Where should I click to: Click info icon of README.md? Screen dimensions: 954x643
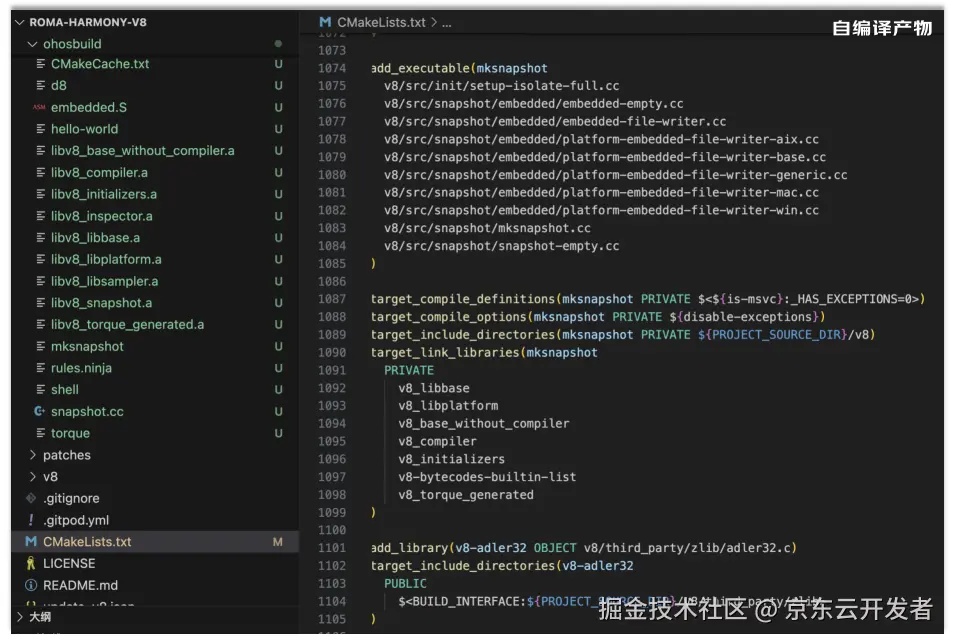(31, 585)
